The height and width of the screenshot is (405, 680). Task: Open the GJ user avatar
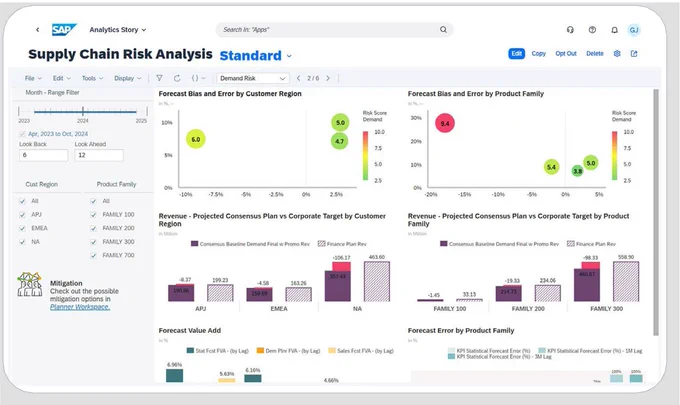[x=634, y=30]
